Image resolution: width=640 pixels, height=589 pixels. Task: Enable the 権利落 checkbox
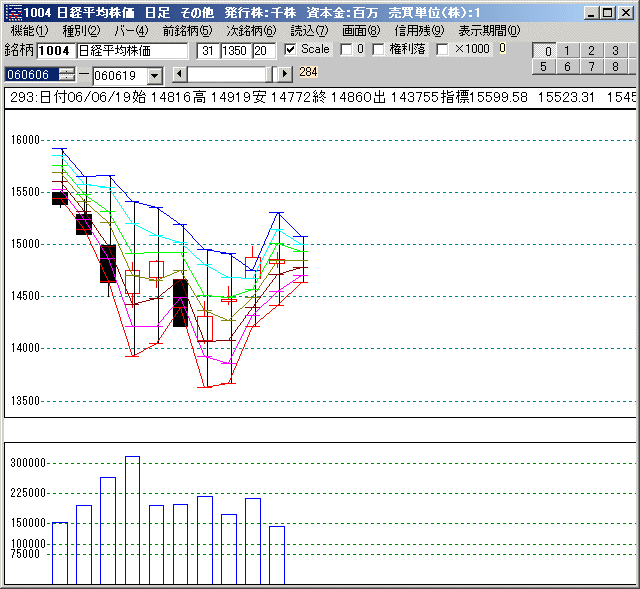tap(378, 50)
